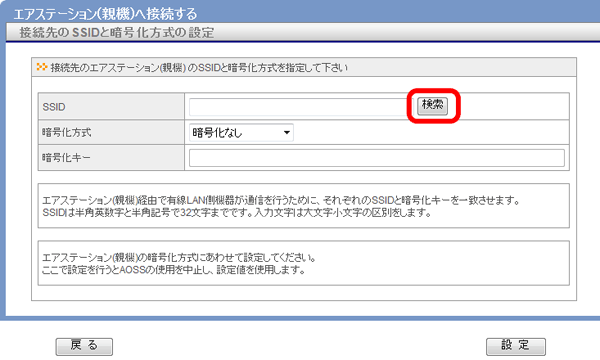This screenshot has height=360, width=600.
Task: Click the 設定 apply button
Action: point(516,347)
